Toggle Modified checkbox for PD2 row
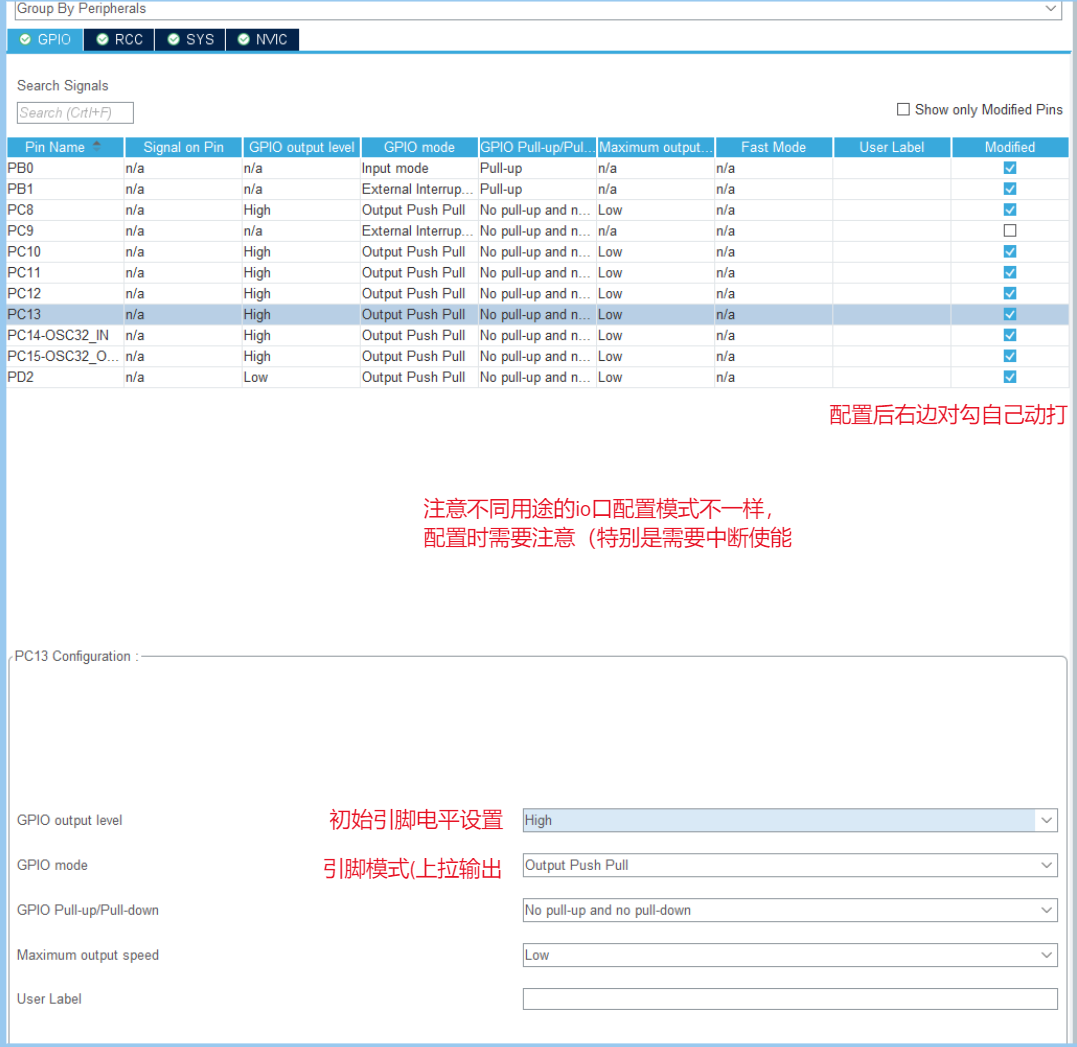 pyautogui.click(x=1010, y=377)
